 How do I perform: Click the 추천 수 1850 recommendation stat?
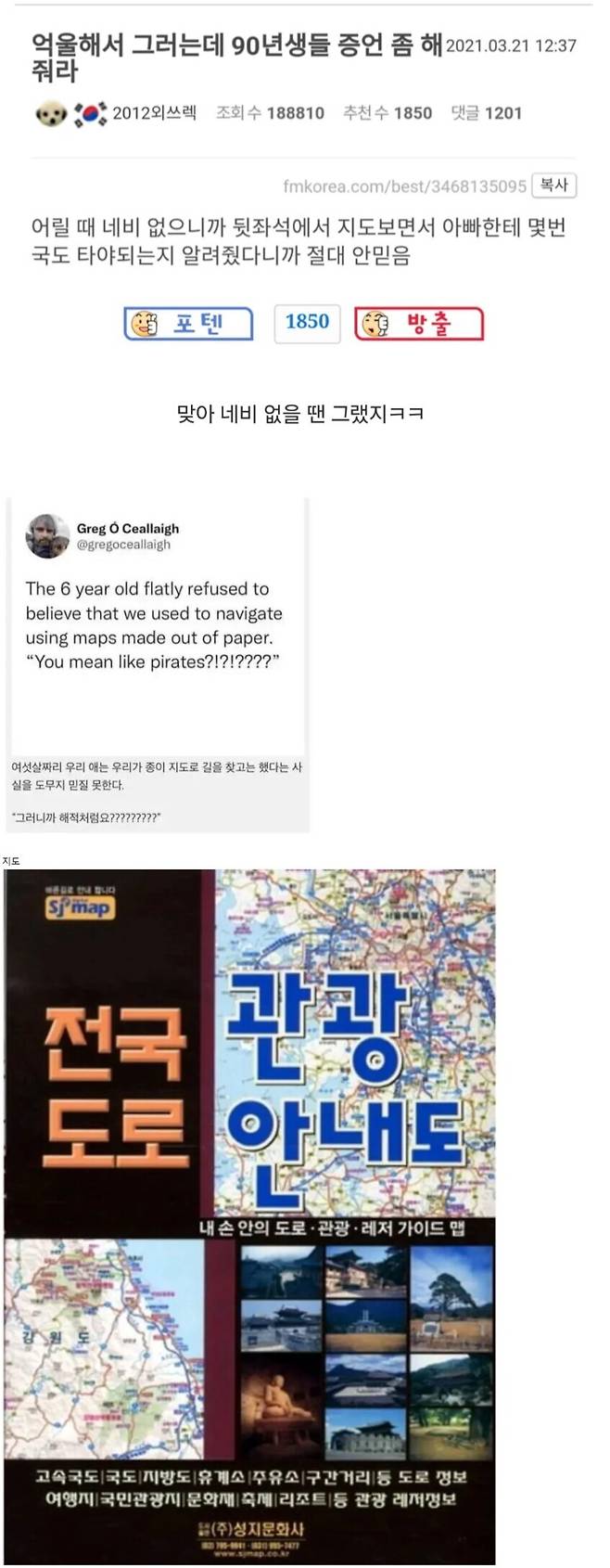click(x=388, y=113)
